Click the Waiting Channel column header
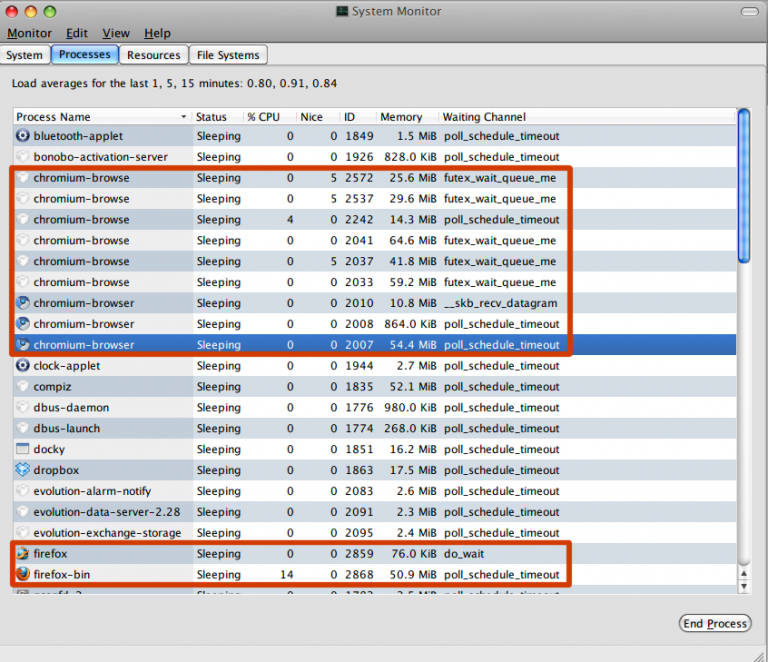 coord(484,117)
